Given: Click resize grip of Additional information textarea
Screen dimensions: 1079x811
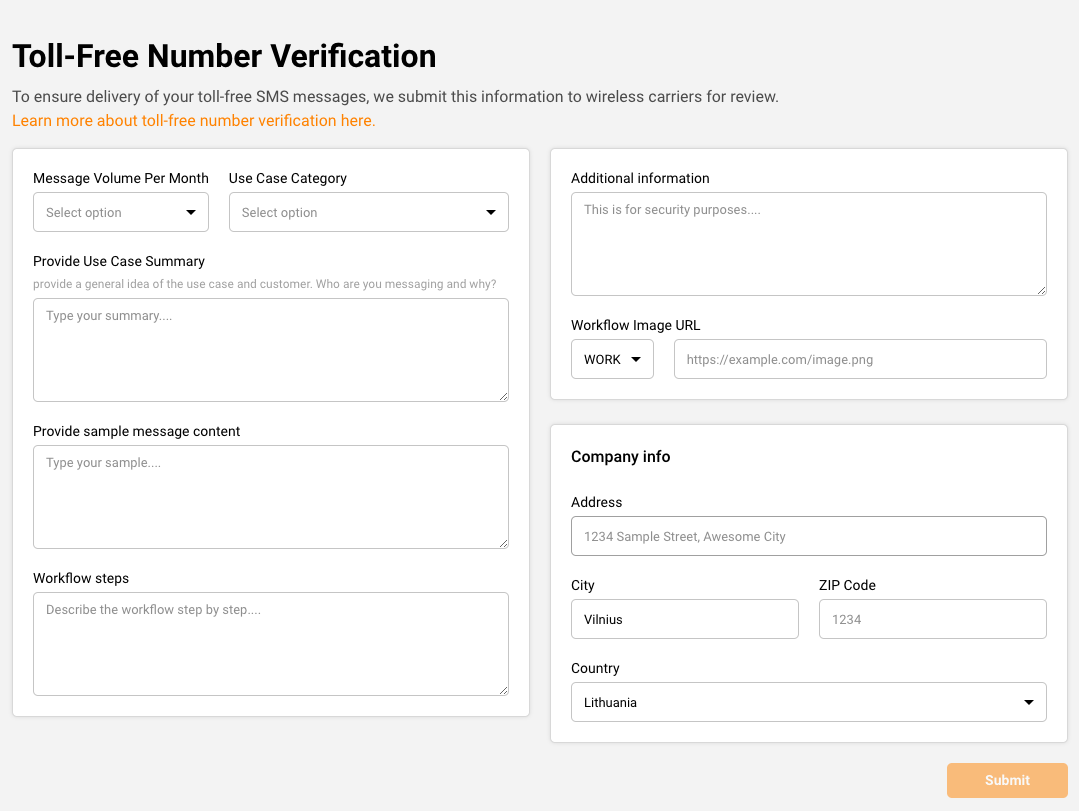Looking at the screenshot, I should (x=1041, y=290).
